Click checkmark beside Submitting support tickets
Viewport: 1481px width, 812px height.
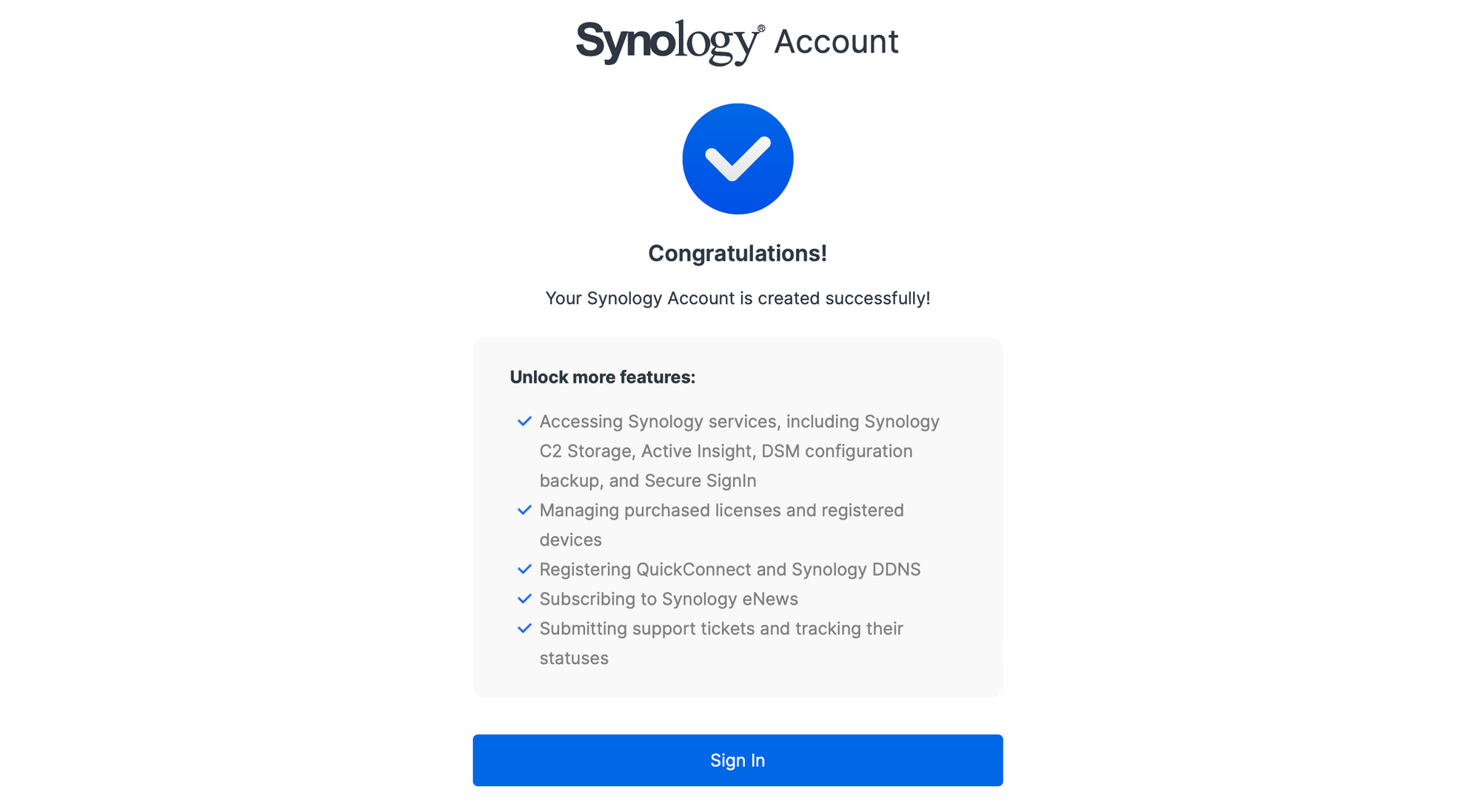point(524,628)
